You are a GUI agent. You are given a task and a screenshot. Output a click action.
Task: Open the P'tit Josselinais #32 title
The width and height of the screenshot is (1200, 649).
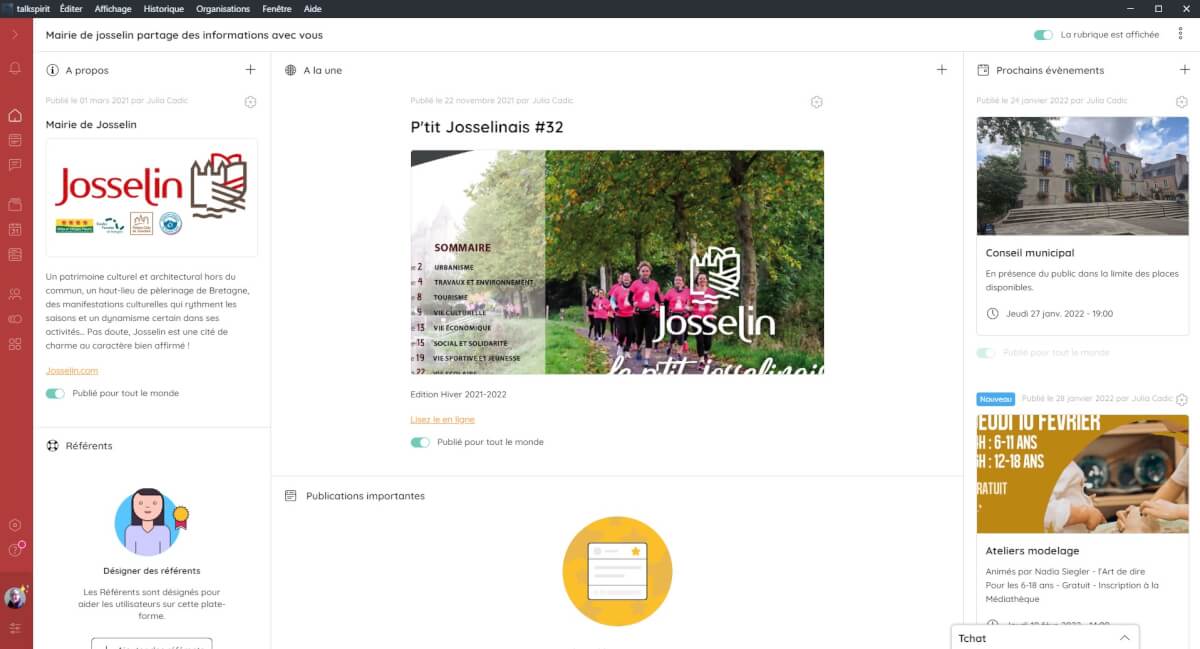point(487,128)
